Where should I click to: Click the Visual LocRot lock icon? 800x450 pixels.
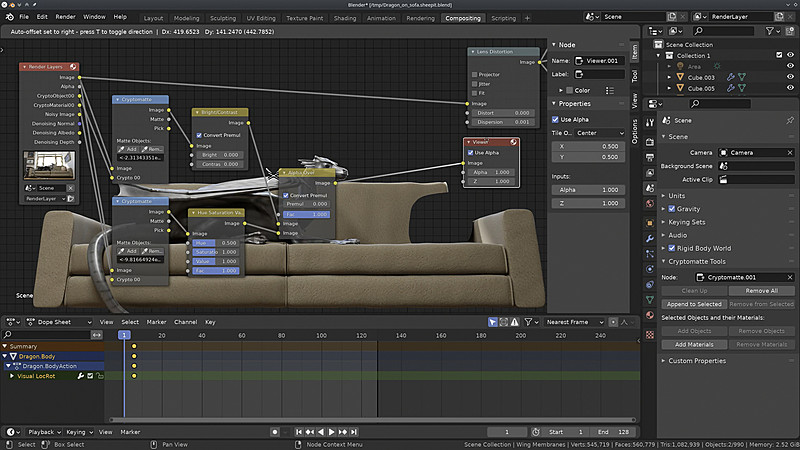pos(100,376)
